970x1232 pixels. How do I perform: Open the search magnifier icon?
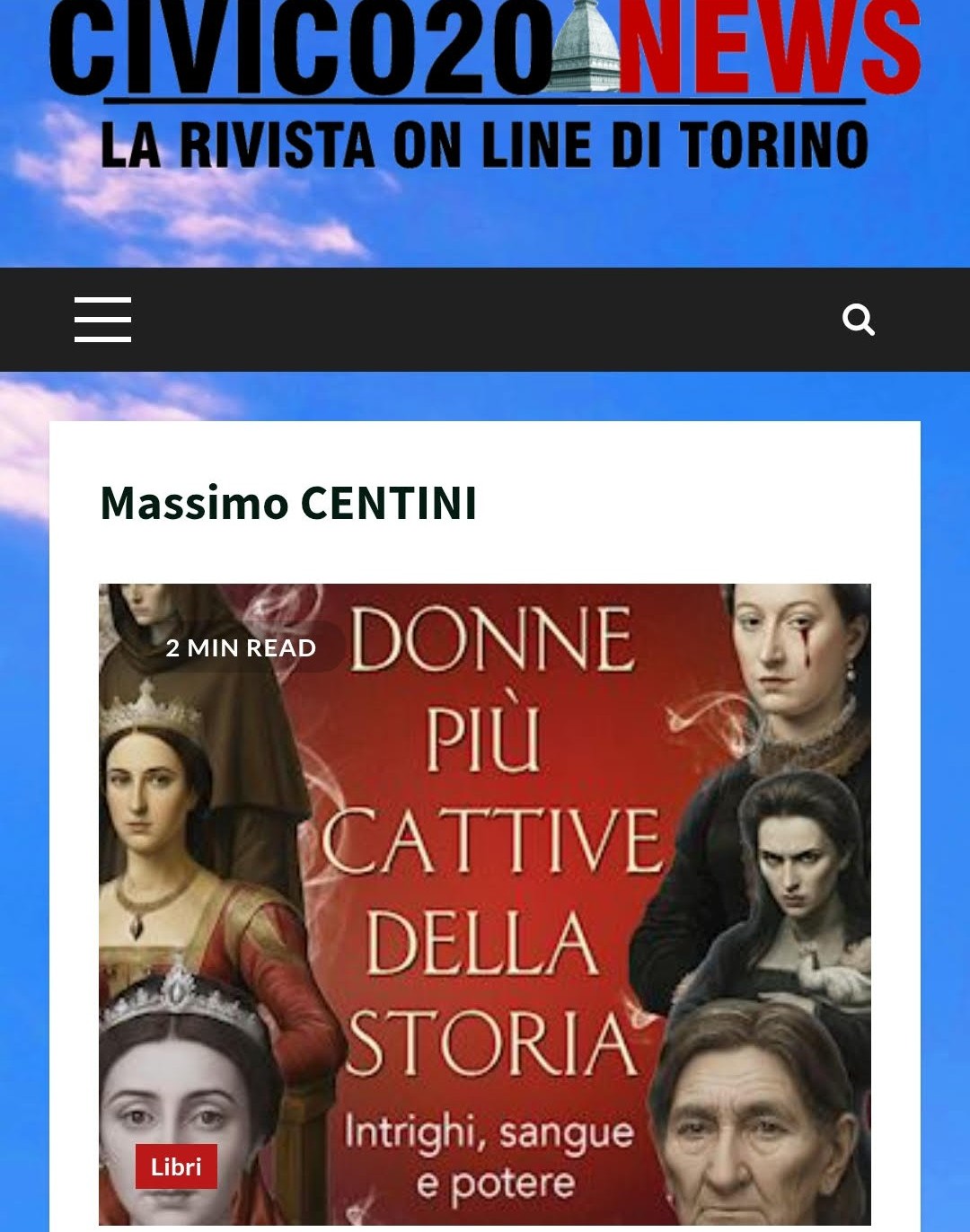pos(859,319)
